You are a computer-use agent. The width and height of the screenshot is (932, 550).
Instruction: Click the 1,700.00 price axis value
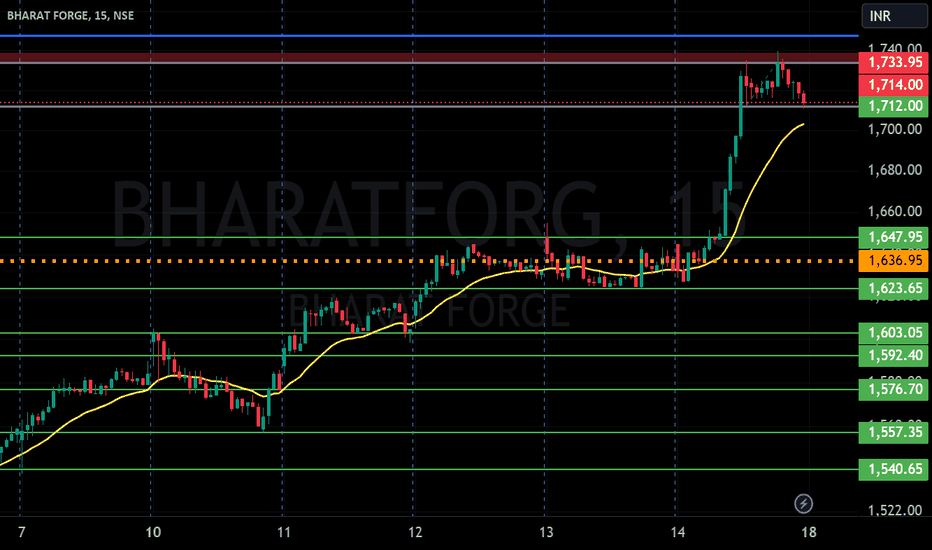(x=895, y=129)
